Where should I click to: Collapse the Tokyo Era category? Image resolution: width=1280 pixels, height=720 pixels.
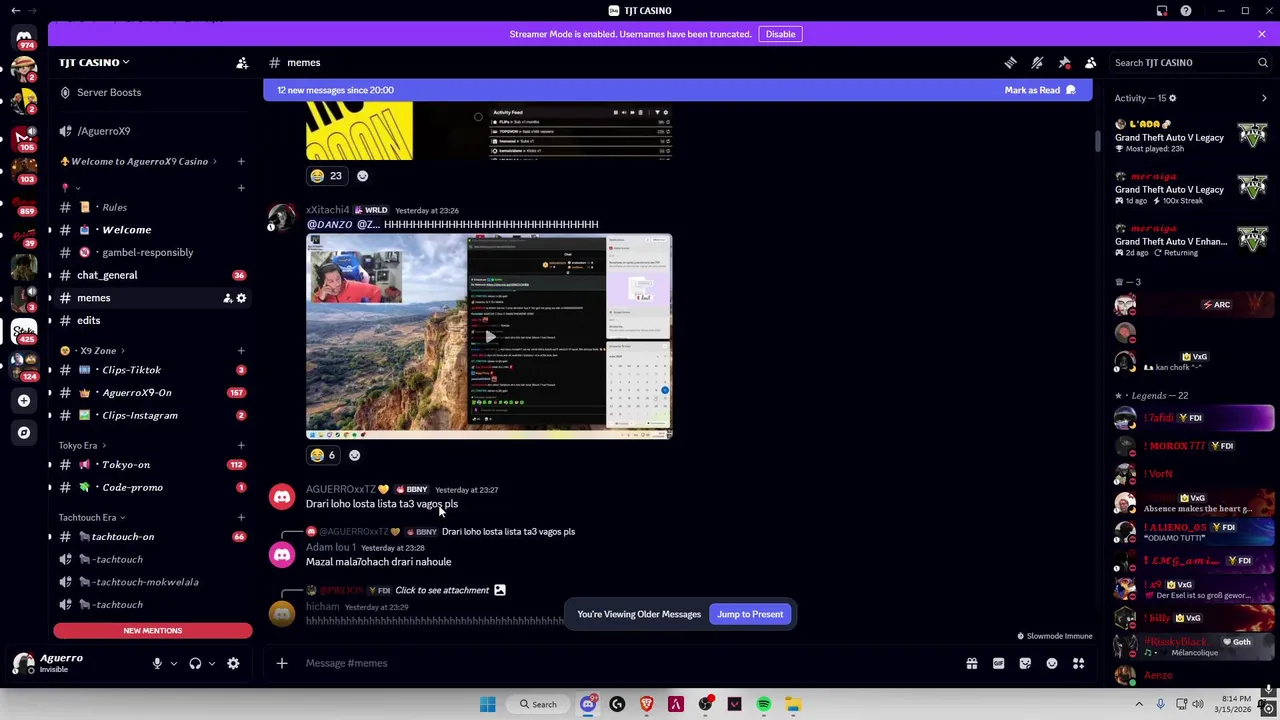[x=82, y=445]
